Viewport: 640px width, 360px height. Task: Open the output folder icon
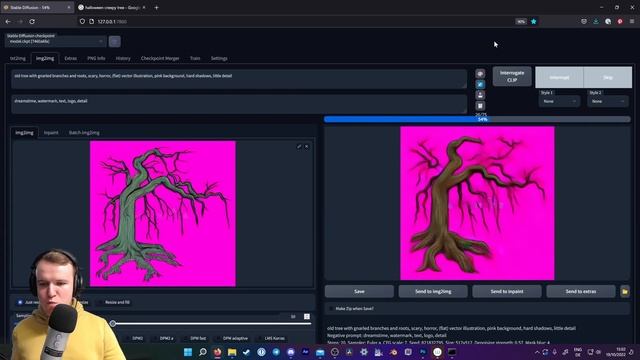[x=624, y=291]
